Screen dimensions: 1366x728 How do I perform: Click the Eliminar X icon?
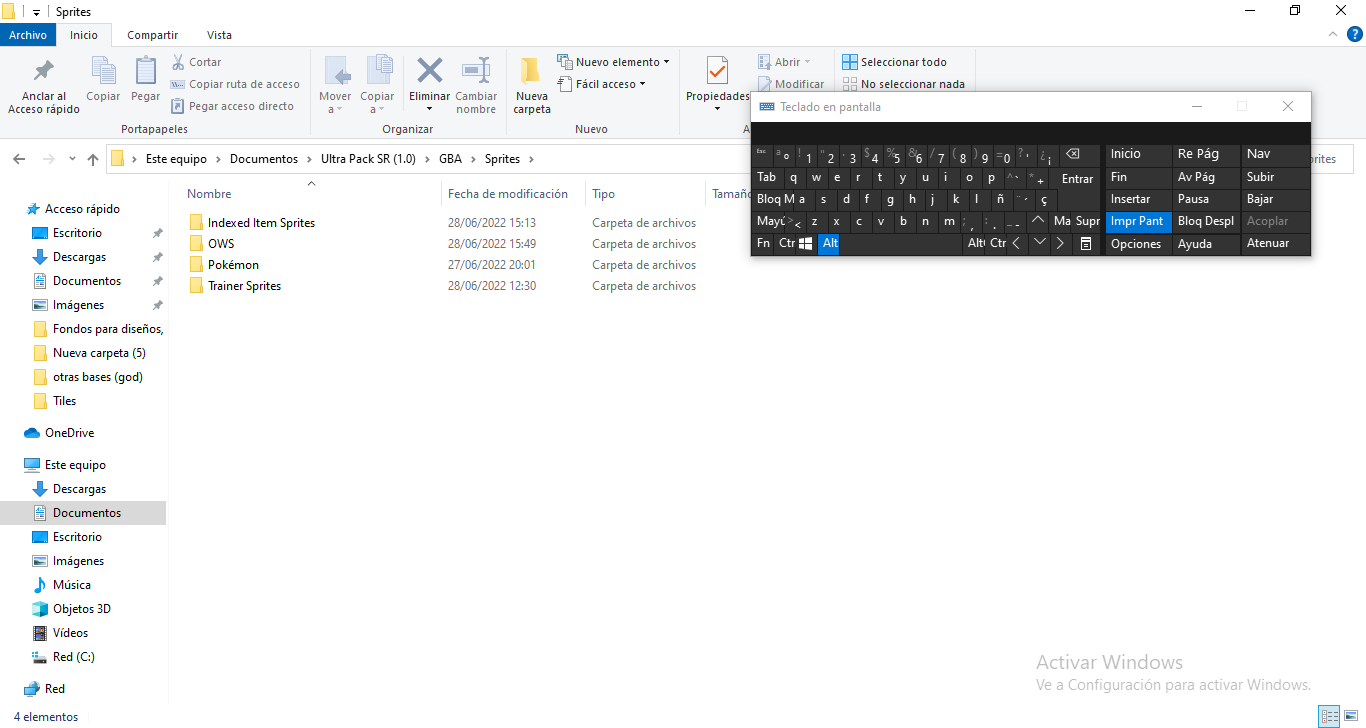[430, 71]
